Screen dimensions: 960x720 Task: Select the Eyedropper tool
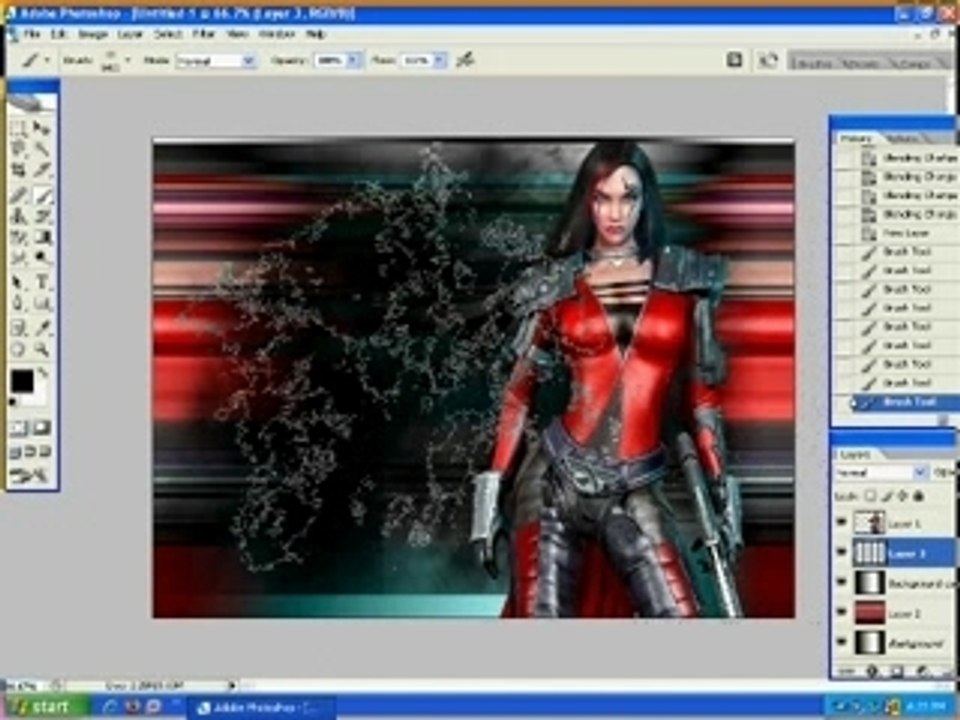(x=42, y=328)
